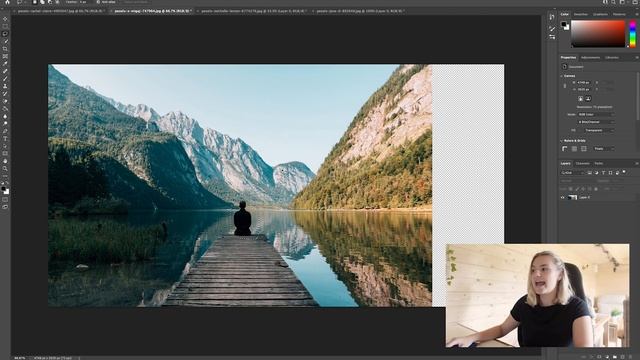This screenshot has width=640, height=360.
Task: Select the Type tool
Action: [x=5, y=139]
